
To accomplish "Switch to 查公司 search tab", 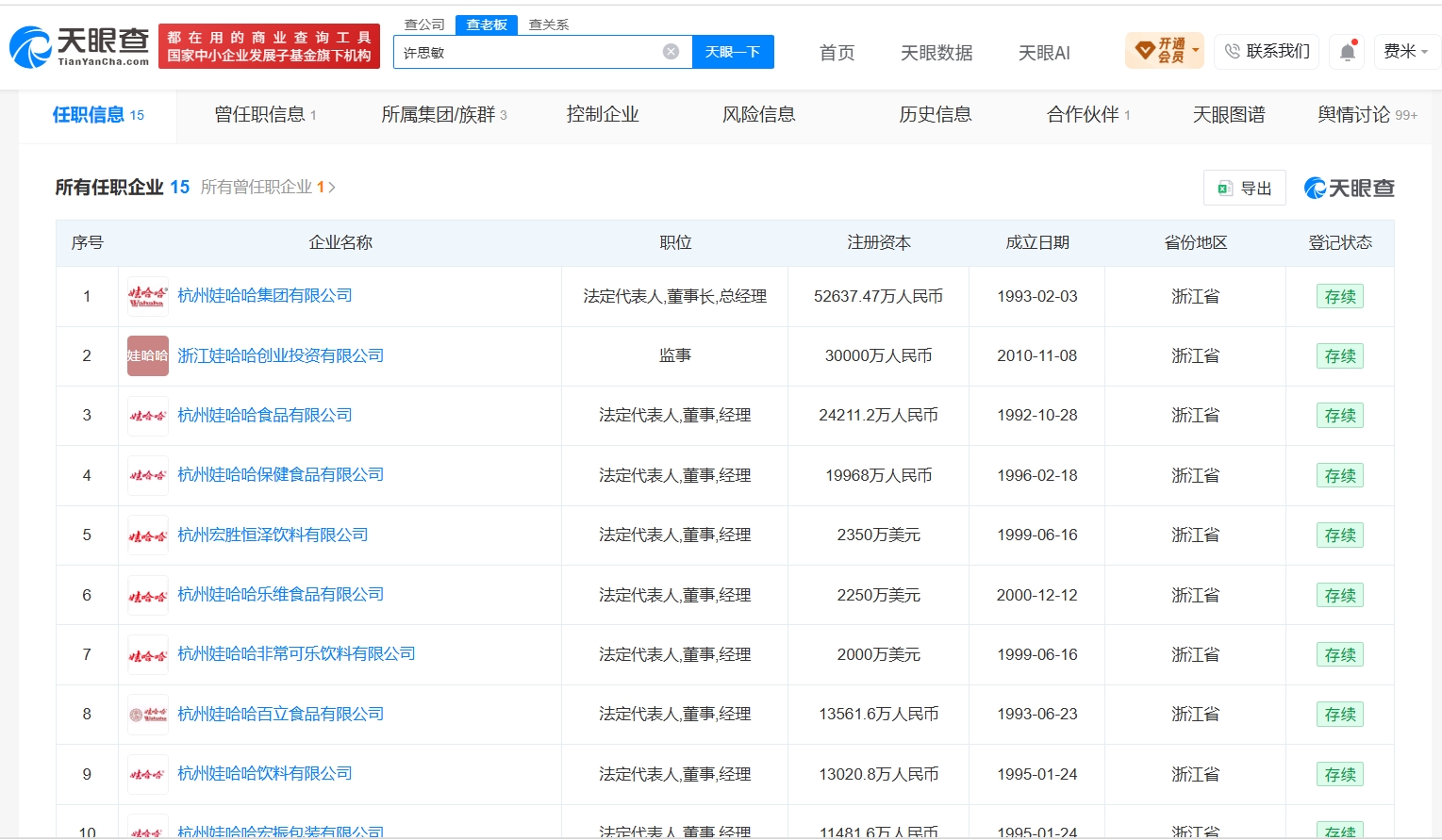I will (x=424, y=25).
